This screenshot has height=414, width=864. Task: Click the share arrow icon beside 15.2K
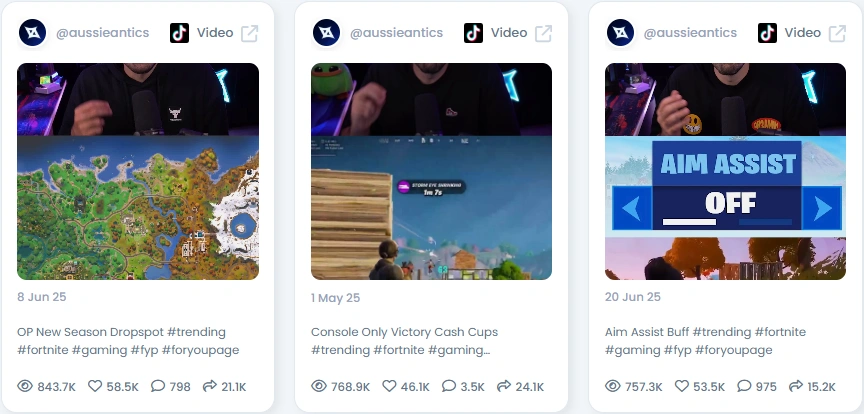(x=796, y=386)
